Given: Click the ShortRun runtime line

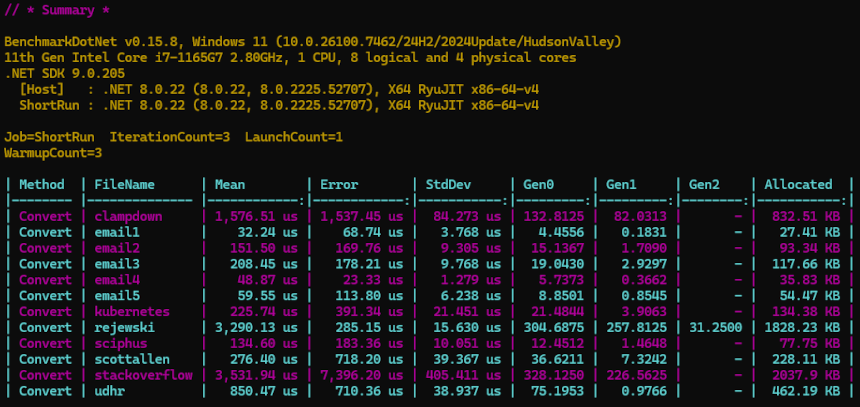Looking at the screenshot, I should [x=279, y=105].
